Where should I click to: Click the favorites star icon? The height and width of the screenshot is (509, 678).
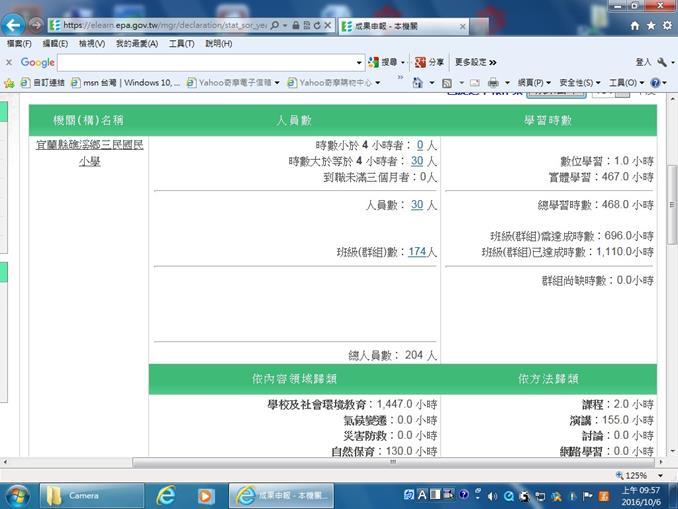(650, 25)
